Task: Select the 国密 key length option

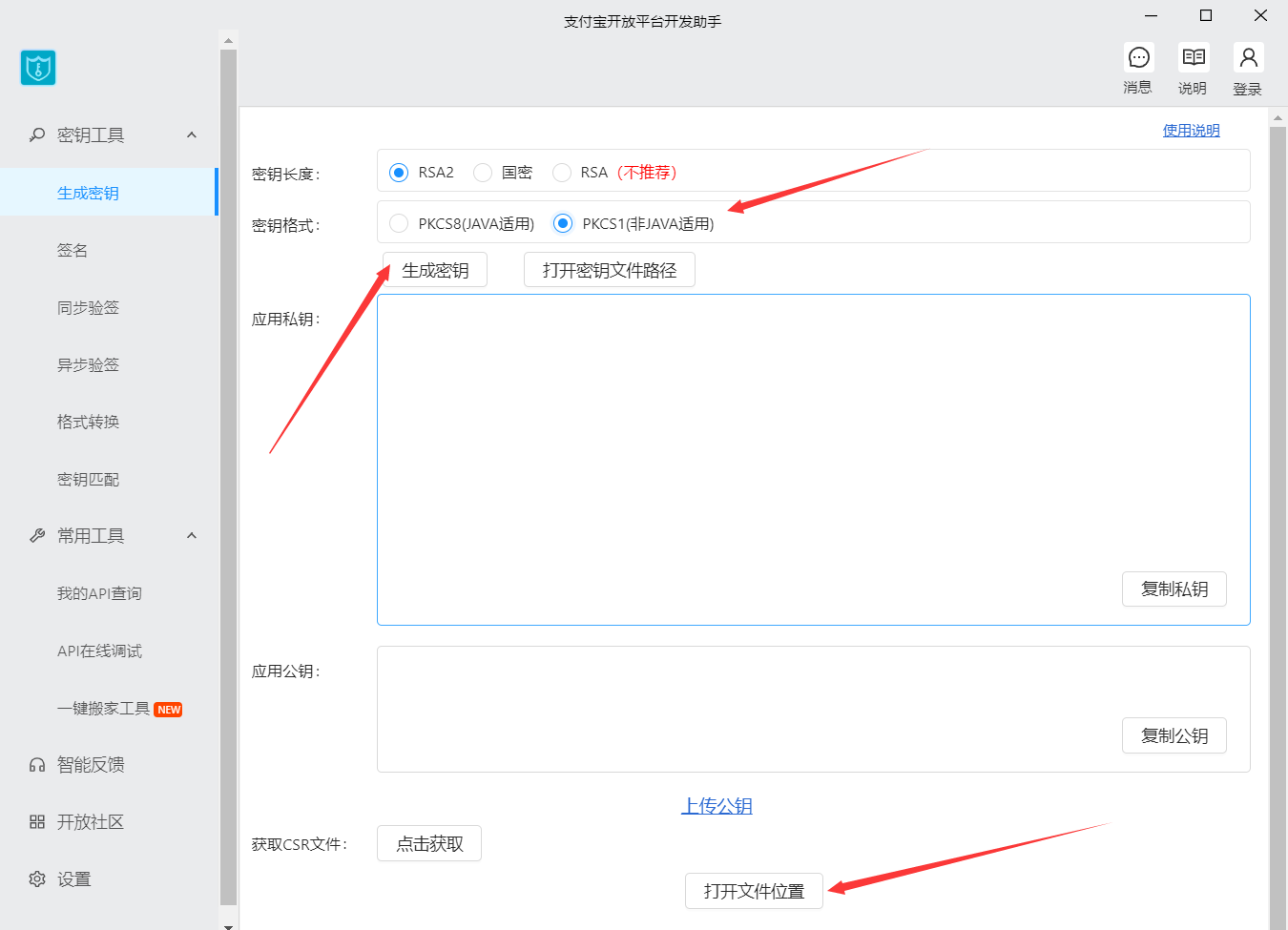Action: (483, 173)
